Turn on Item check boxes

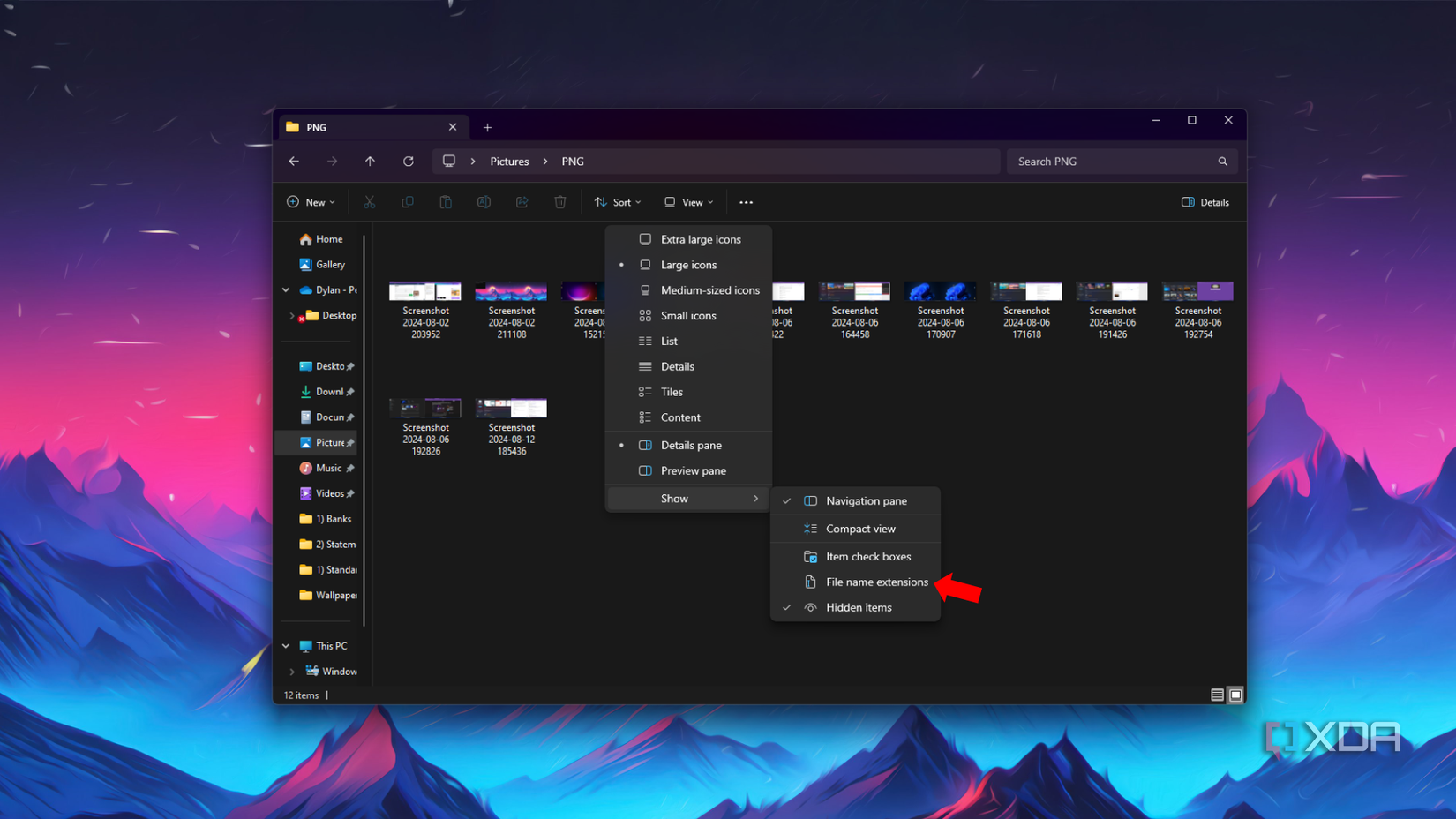868,556
